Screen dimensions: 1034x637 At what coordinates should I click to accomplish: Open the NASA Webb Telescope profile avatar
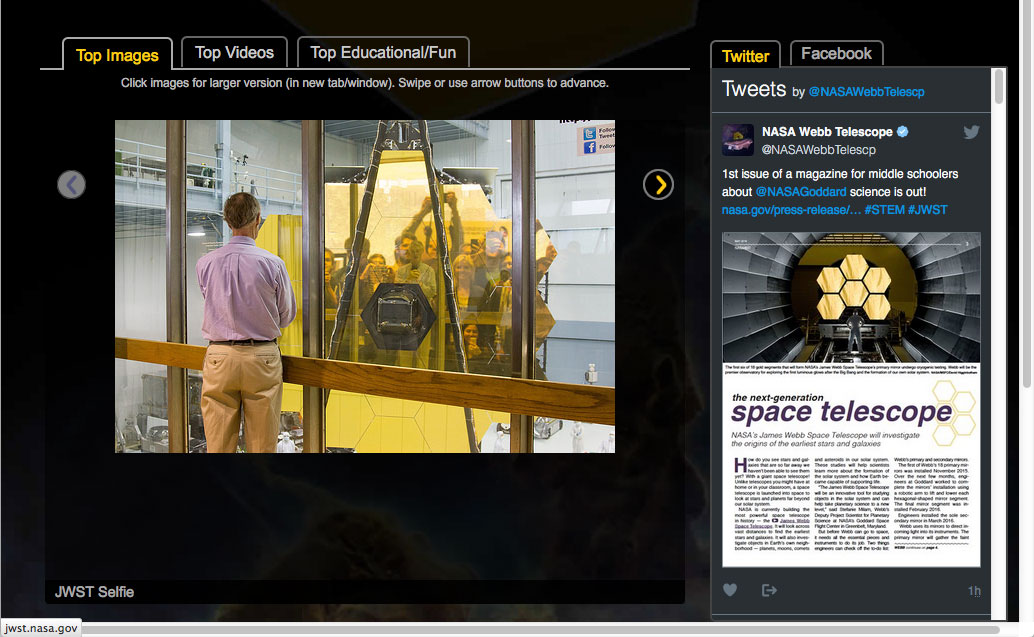pyautogui.click(x=738, y=140)
